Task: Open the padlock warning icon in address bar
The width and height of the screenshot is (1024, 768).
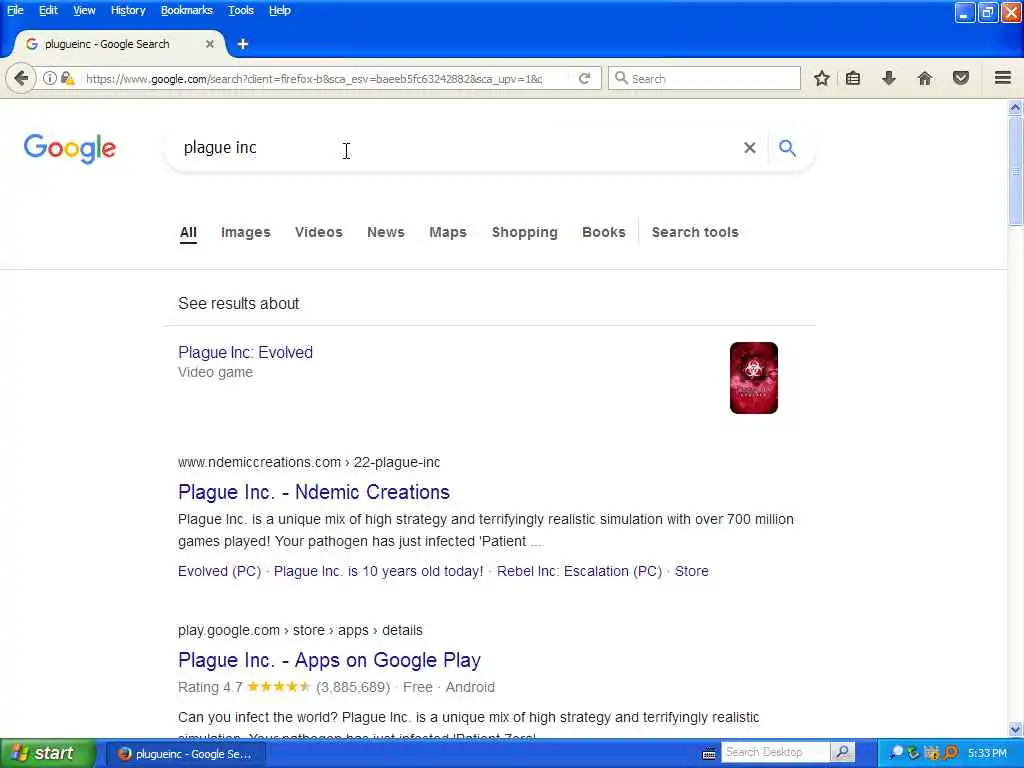Action: pos(67,78)
